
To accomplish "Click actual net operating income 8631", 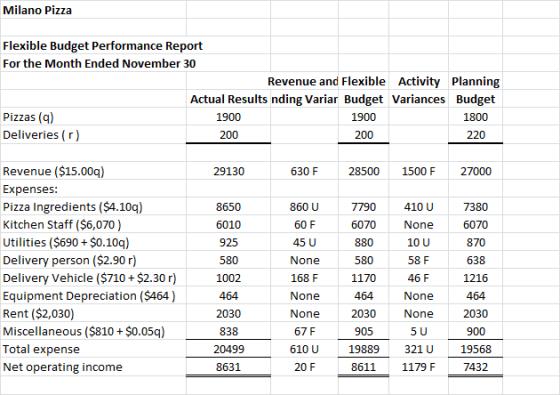I will 229,367.
